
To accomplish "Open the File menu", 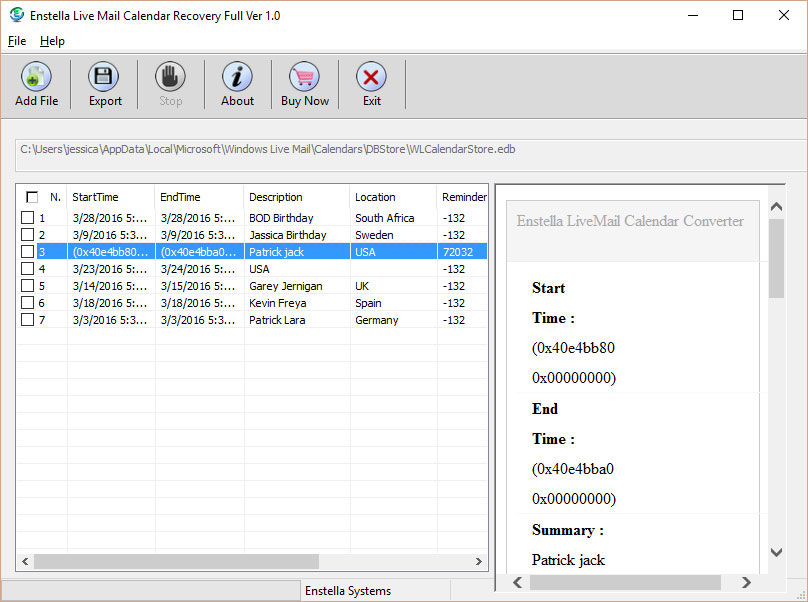I will point(17,41).
